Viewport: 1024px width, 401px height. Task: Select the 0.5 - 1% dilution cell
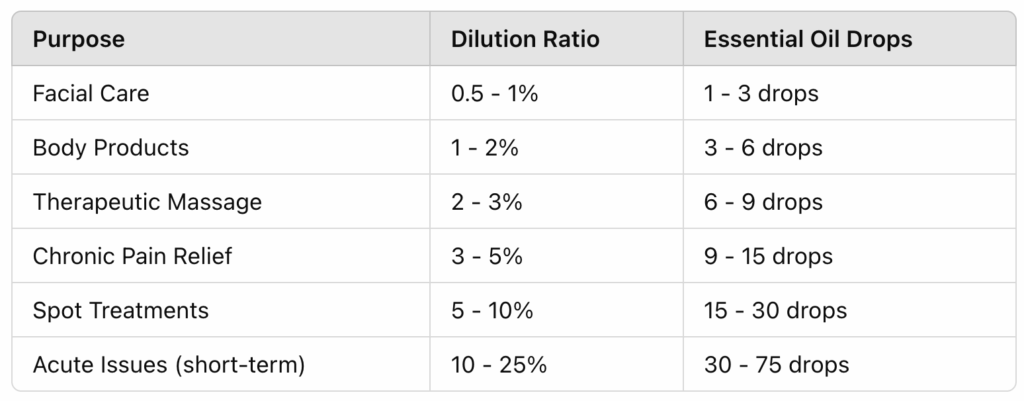click(x=497, y=94)
